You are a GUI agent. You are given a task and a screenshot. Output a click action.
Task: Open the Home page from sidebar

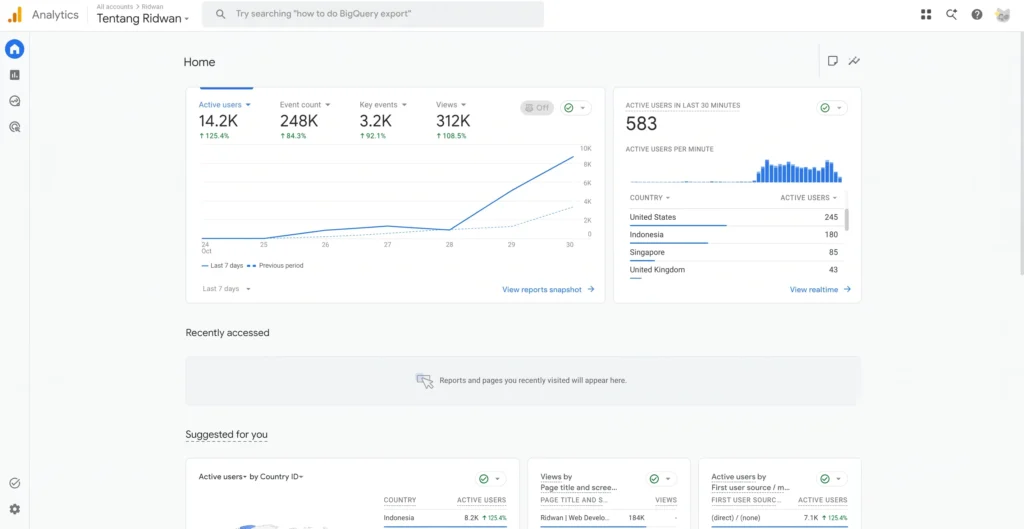[x=14, y=49]
